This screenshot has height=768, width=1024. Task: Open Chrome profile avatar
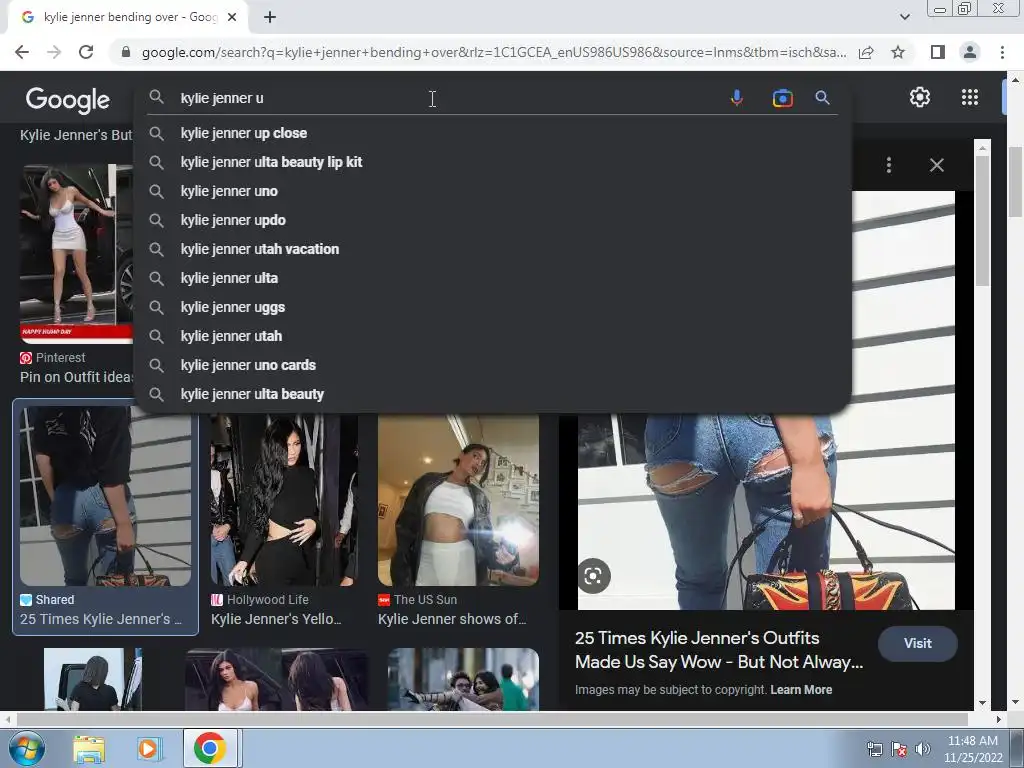970,52
